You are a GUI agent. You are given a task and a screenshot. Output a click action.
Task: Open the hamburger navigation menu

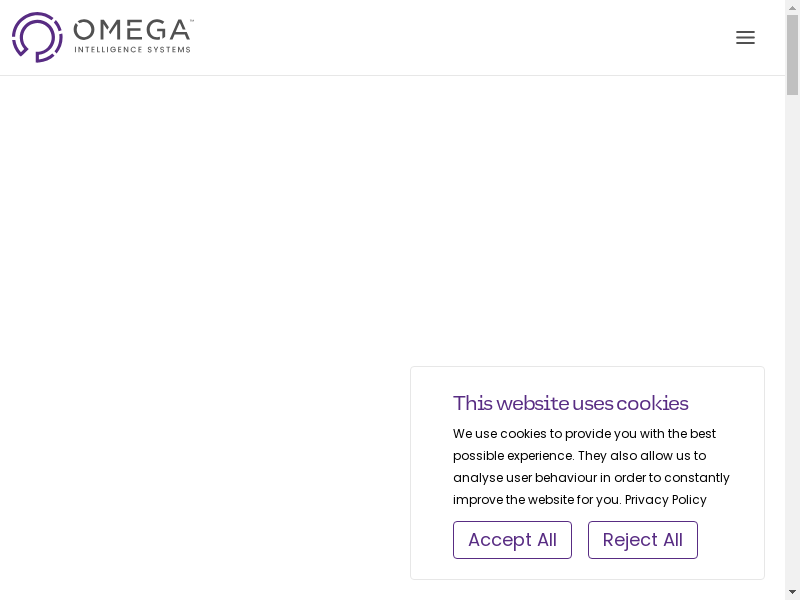point(745,38)
